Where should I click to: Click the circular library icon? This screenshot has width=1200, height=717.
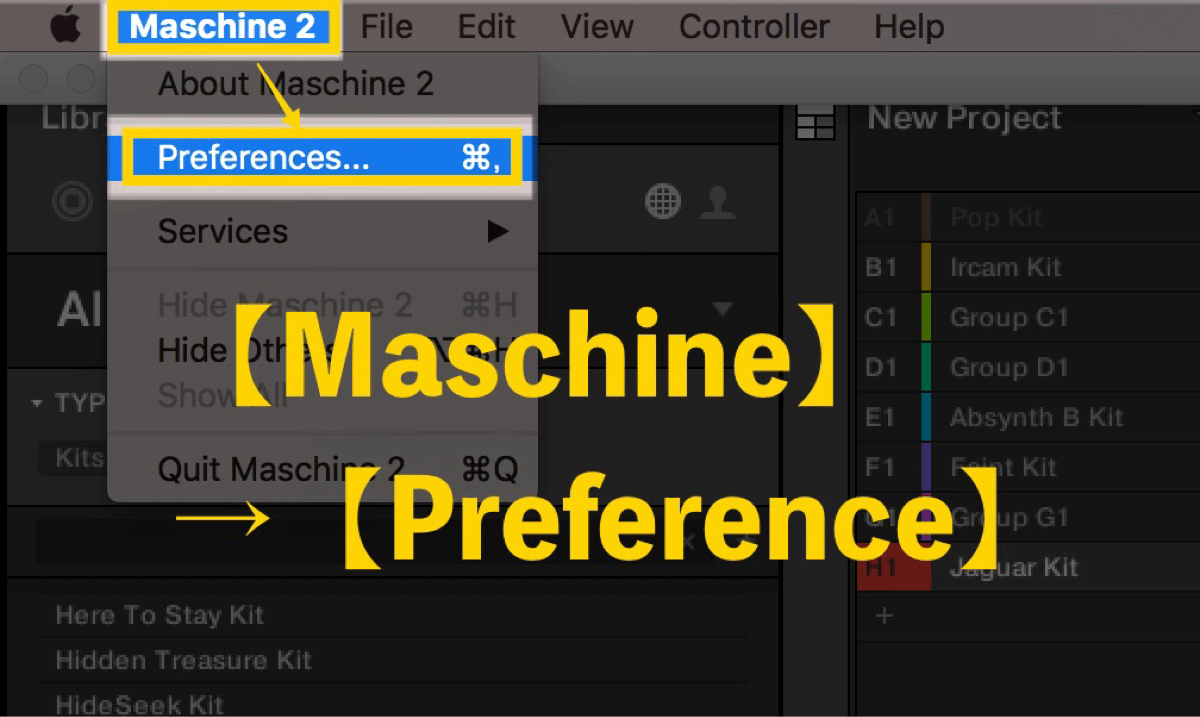click(x=72, y=202)
